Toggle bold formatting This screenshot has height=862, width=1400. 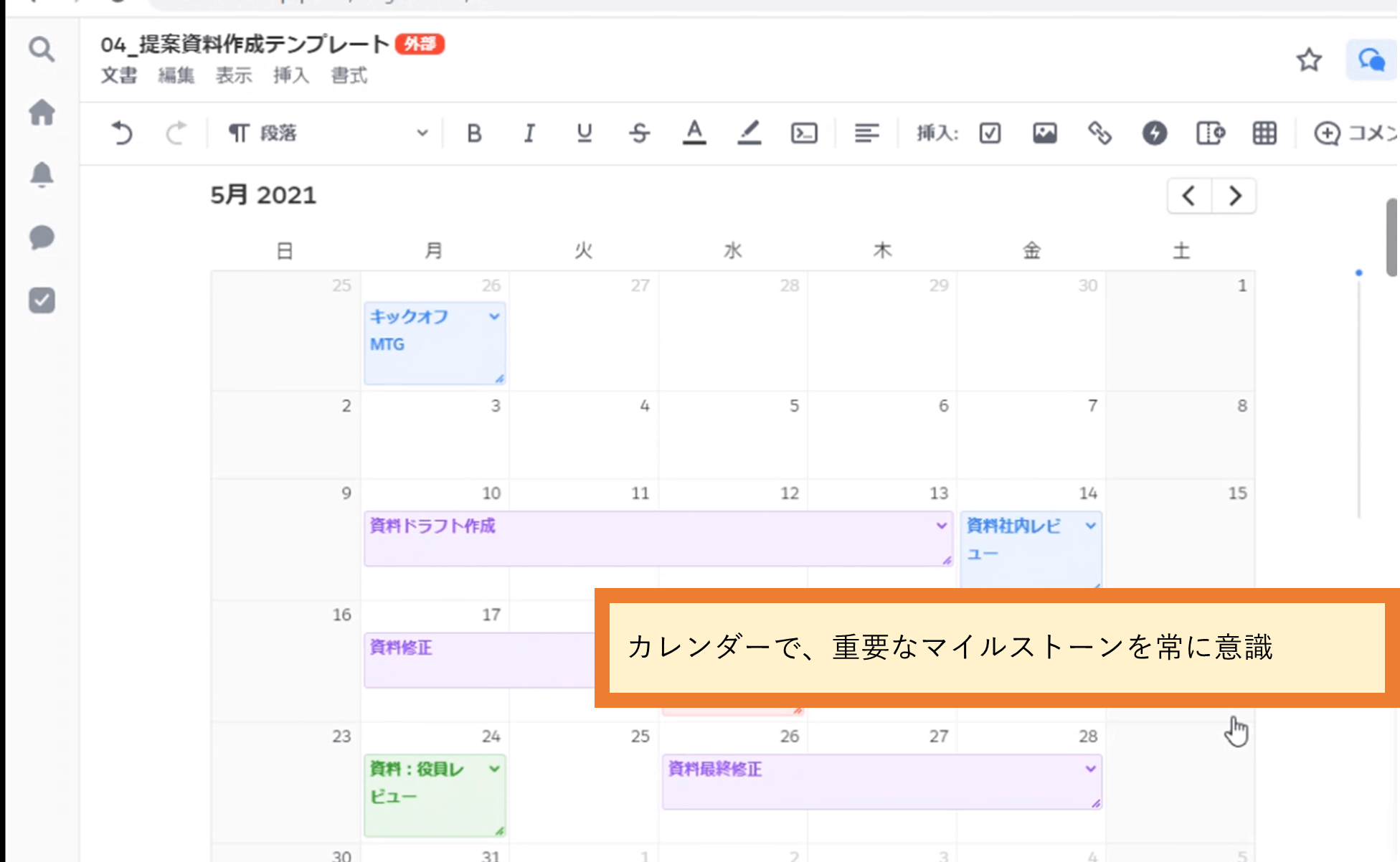click(x=474, y=133)
